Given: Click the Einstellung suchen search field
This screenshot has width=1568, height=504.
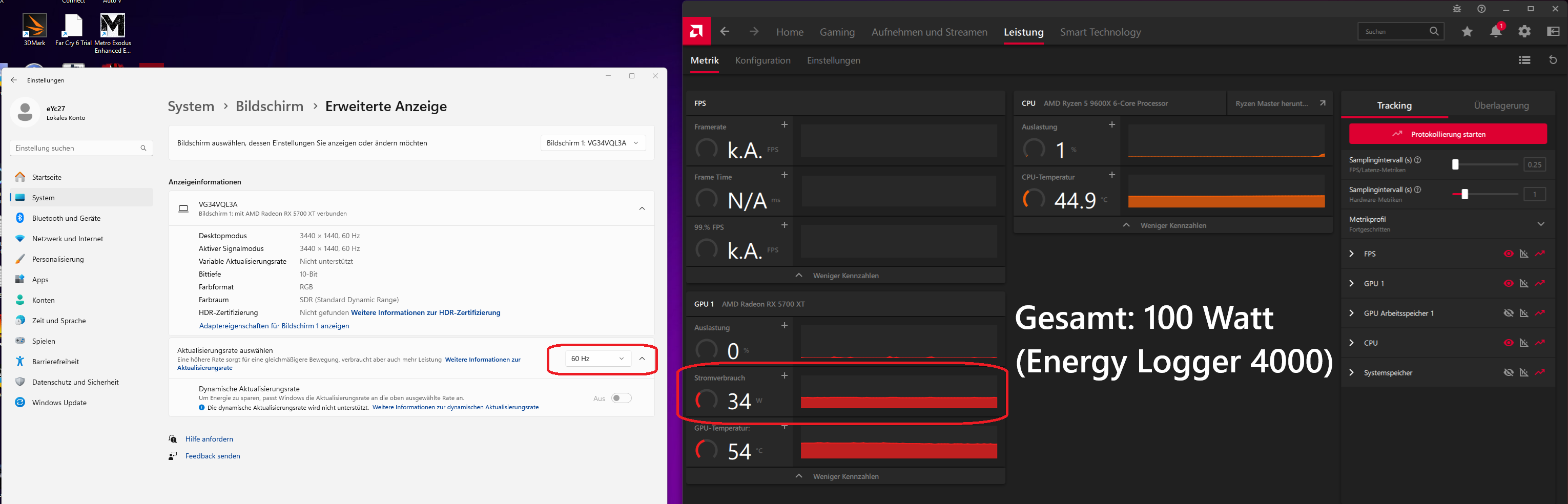Looking at the screenshot, I should pos(81,148).
